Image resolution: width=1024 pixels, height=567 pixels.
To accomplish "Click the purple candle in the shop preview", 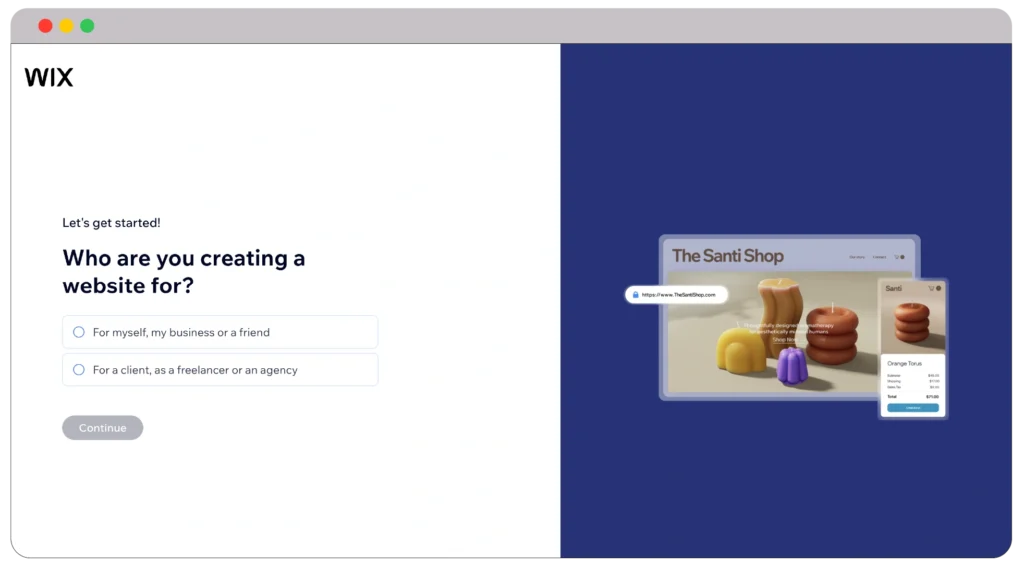I will [791, 366].
